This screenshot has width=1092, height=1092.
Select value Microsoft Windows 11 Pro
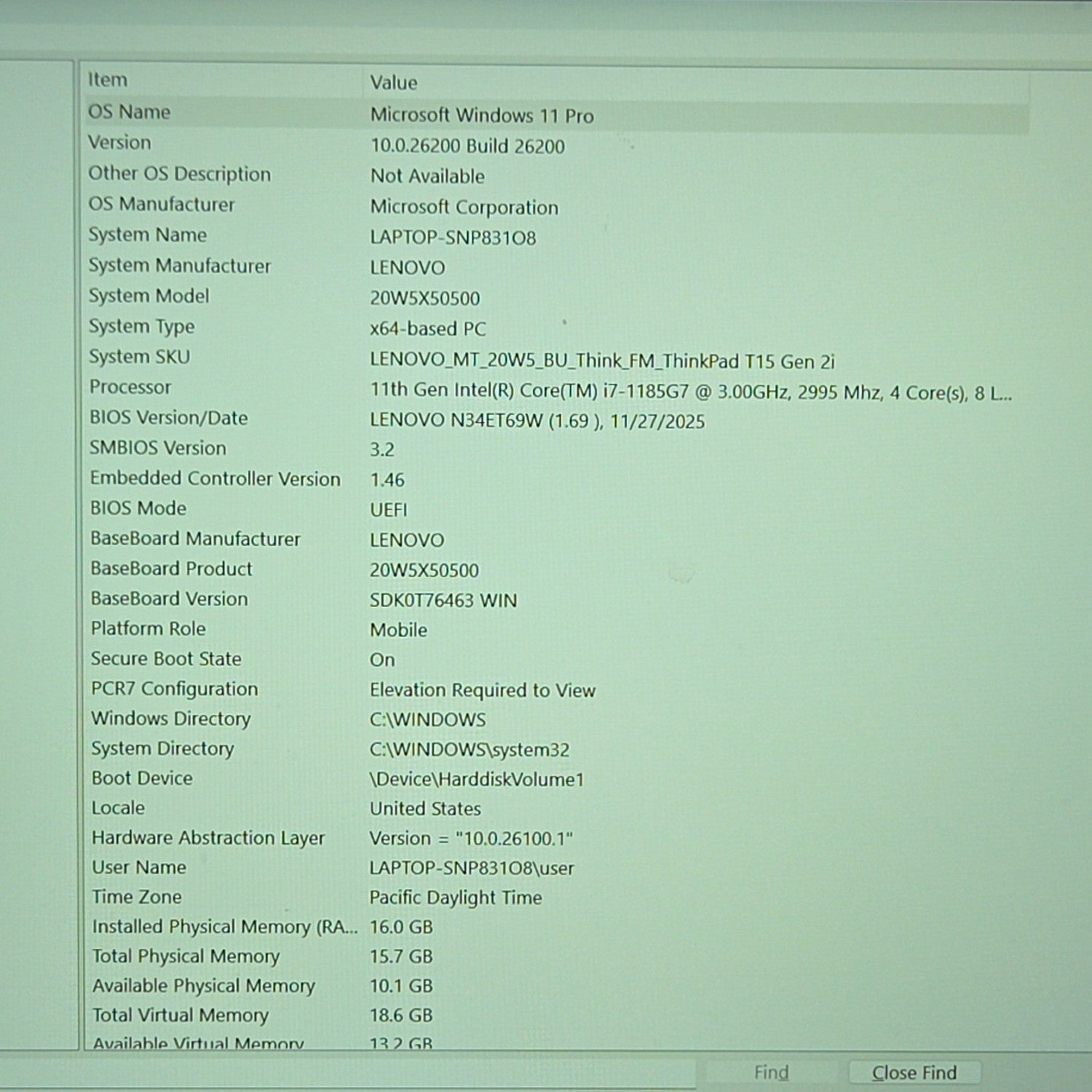tap(482, 115)
